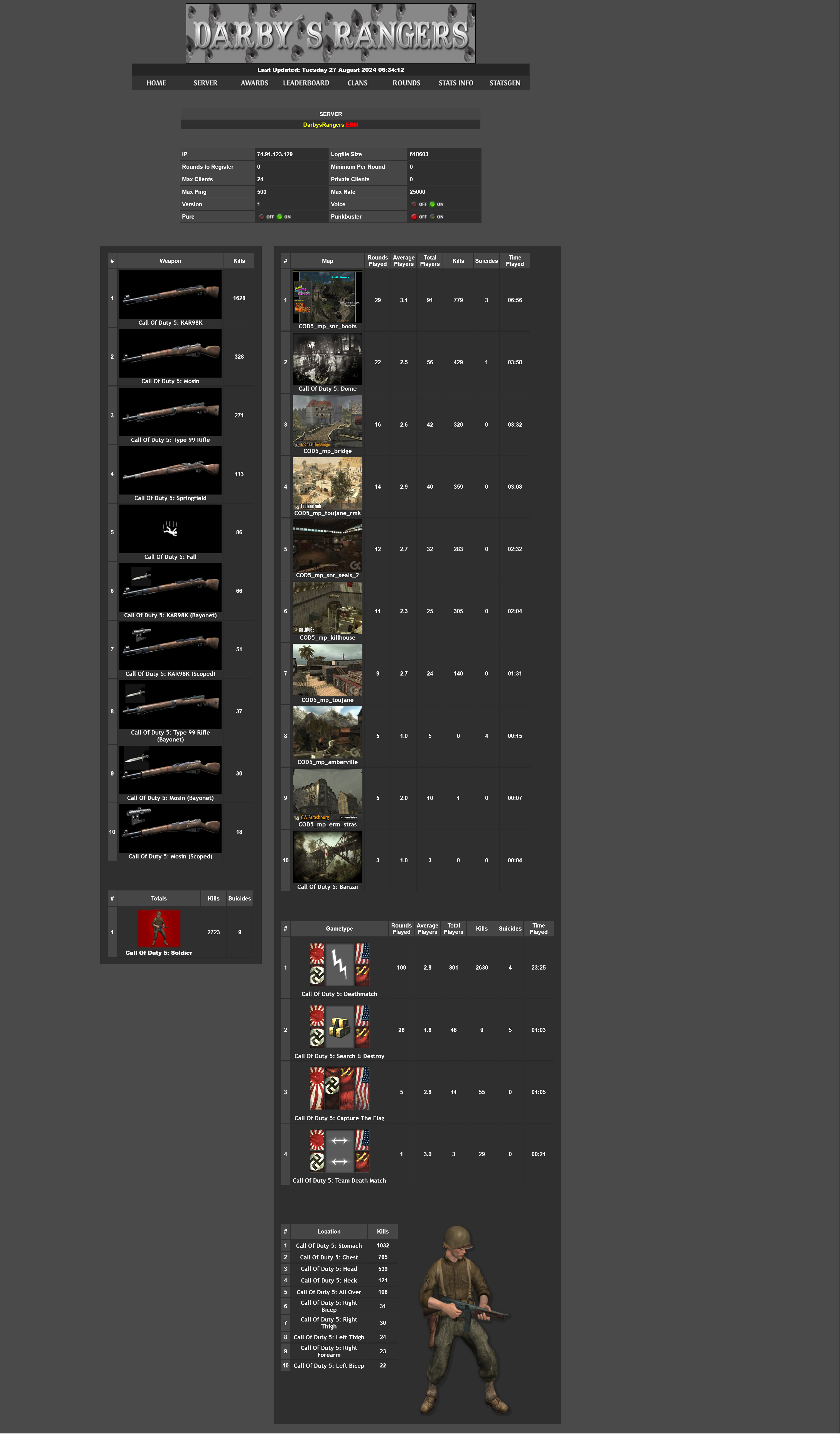
Task: Click the Call Of Duty 5: Left Bicep row
Action: pyautogui.click(x=339, y=1366)
